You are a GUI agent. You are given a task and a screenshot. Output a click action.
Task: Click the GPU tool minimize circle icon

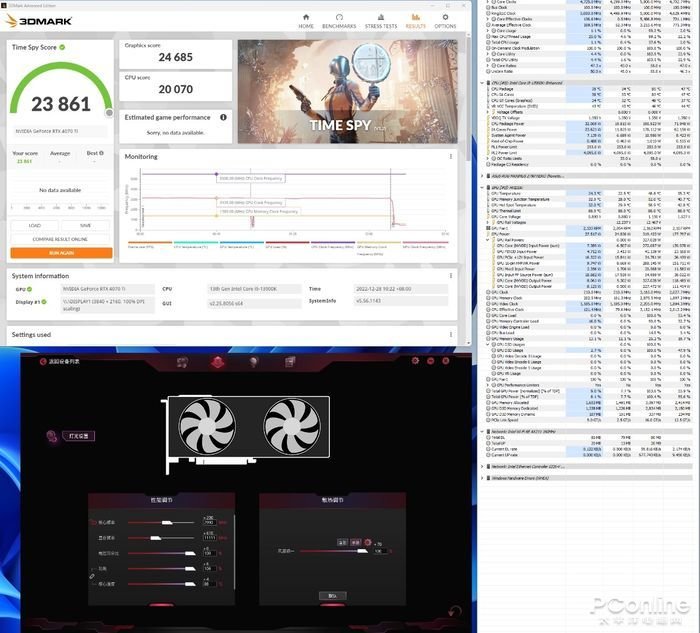(x=430, y=361)
